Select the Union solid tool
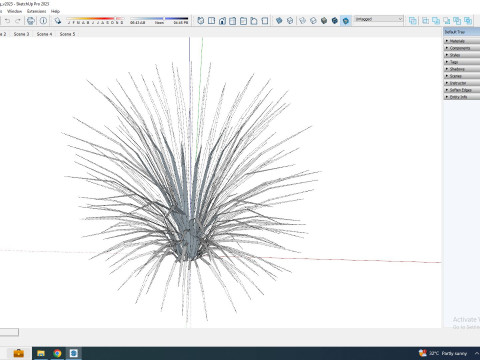This screenshot has width=480, height=360. [x=436, y=21]
